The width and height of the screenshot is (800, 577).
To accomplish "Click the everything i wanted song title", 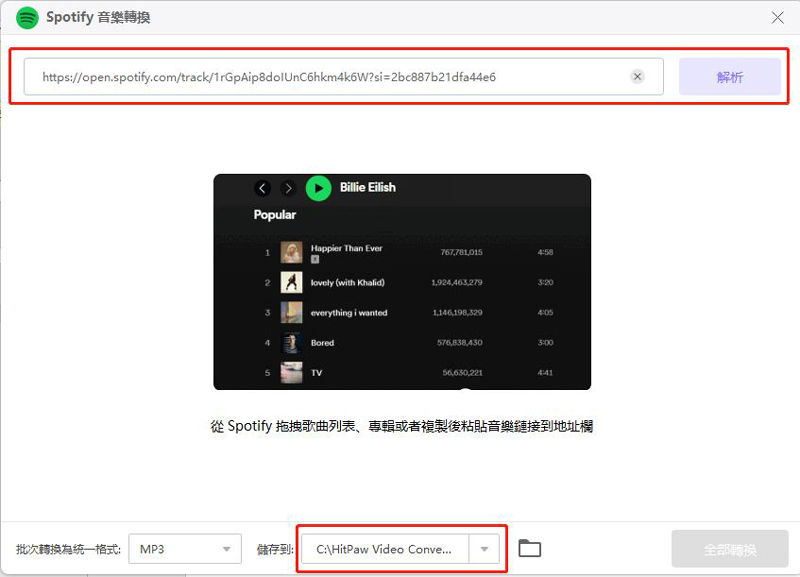I will tap(349, 313).
